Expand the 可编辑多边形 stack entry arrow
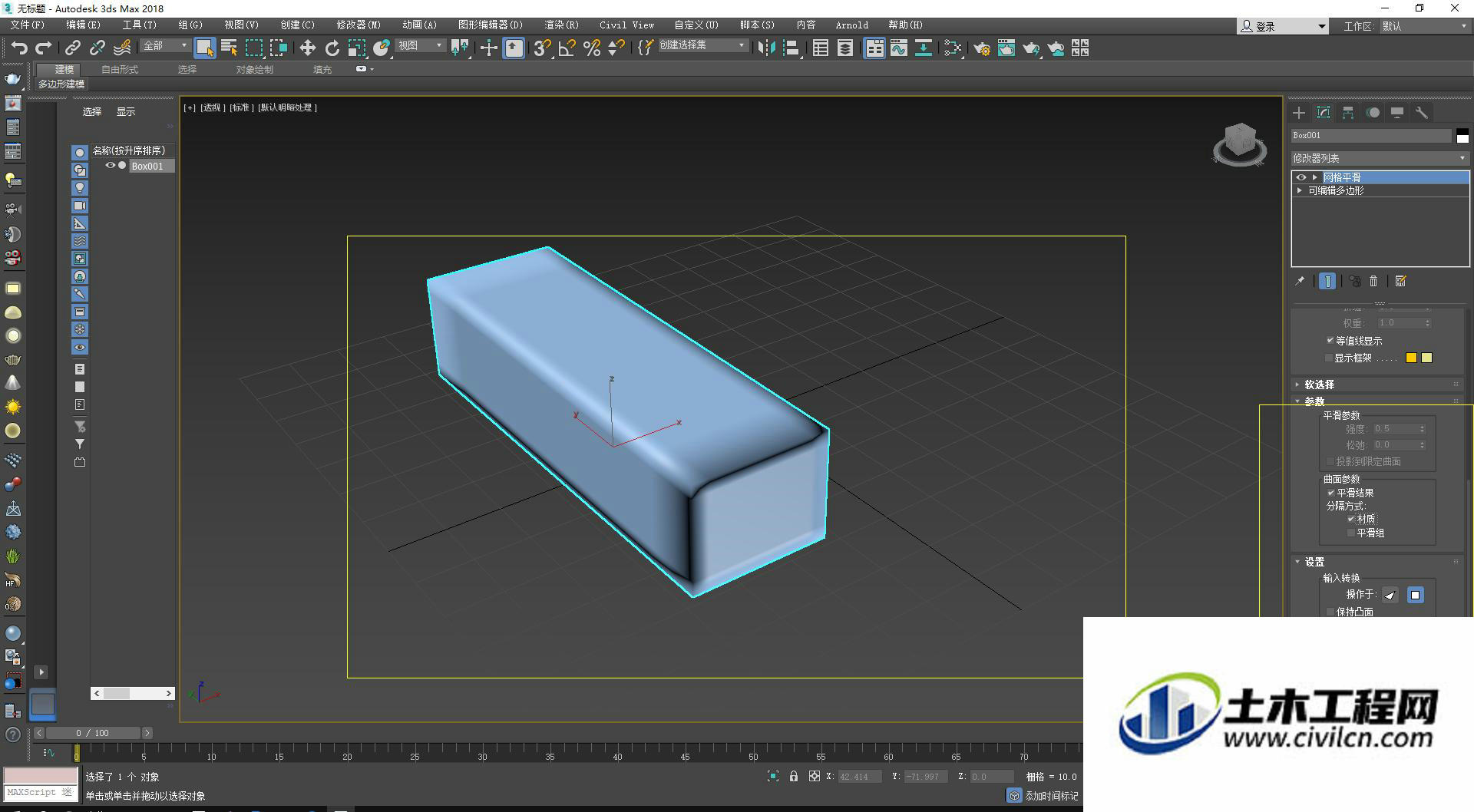This screenshot has height=812, width=1474. [x=1300, y=190]
